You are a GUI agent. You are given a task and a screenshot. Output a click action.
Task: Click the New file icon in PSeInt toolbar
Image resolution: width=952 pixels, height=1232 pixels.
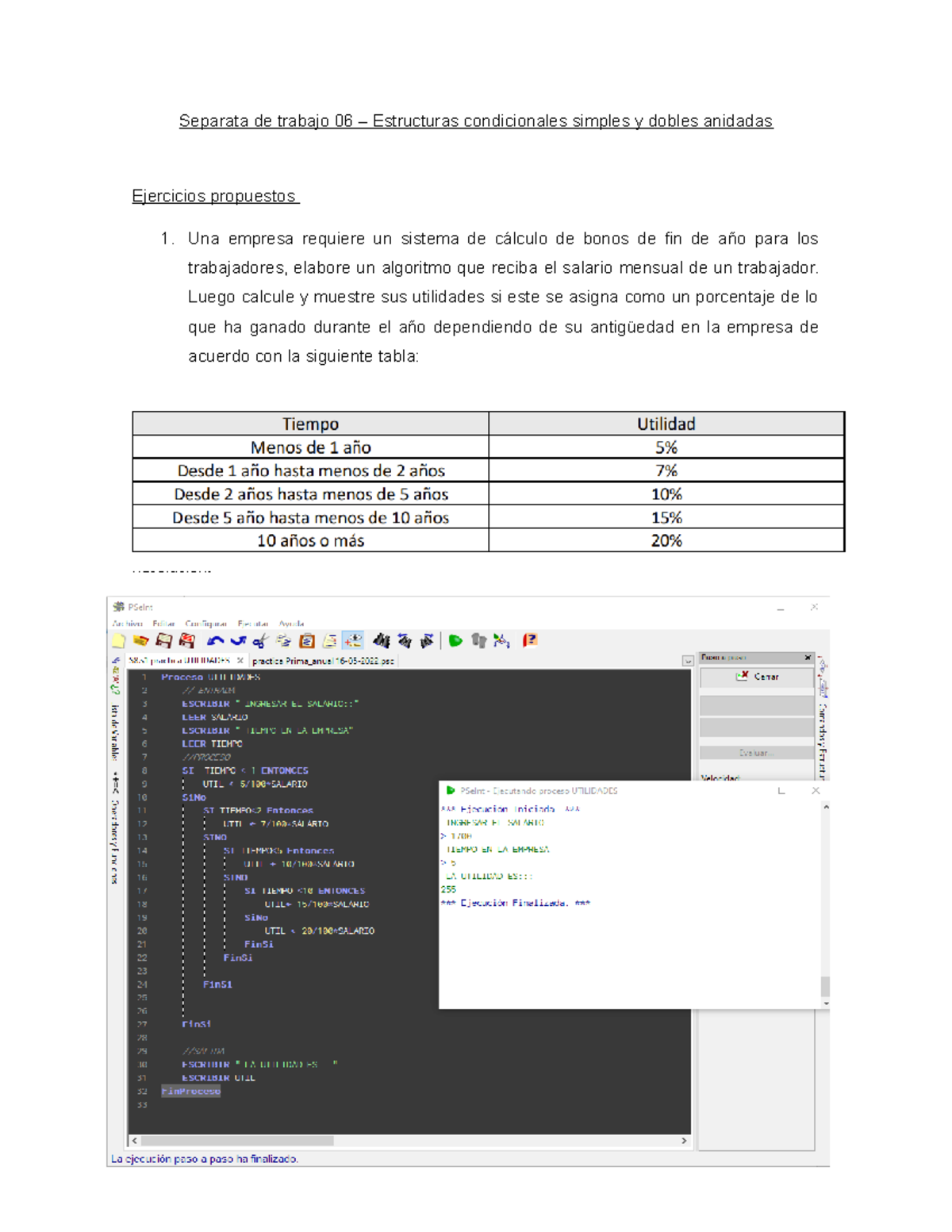point(118,641)
